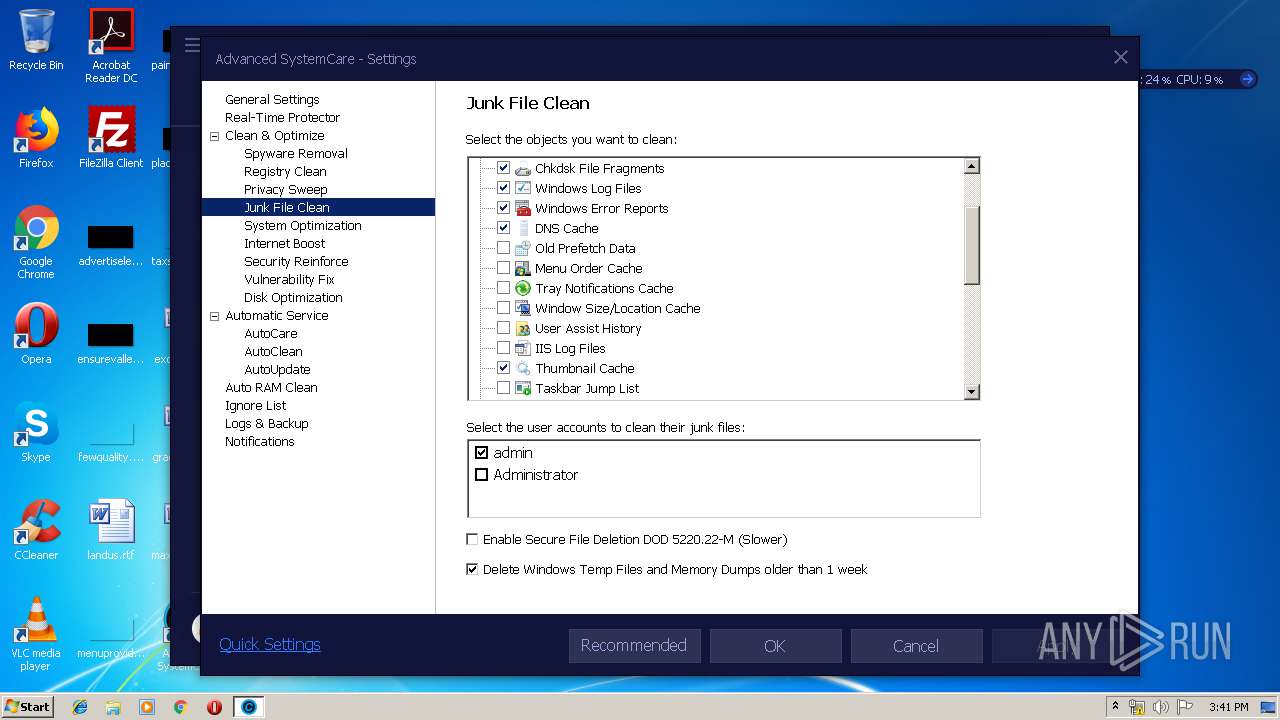Open Privacy Sweep settings
Screen dimensions: 1280x720
(x=285, y=190)
